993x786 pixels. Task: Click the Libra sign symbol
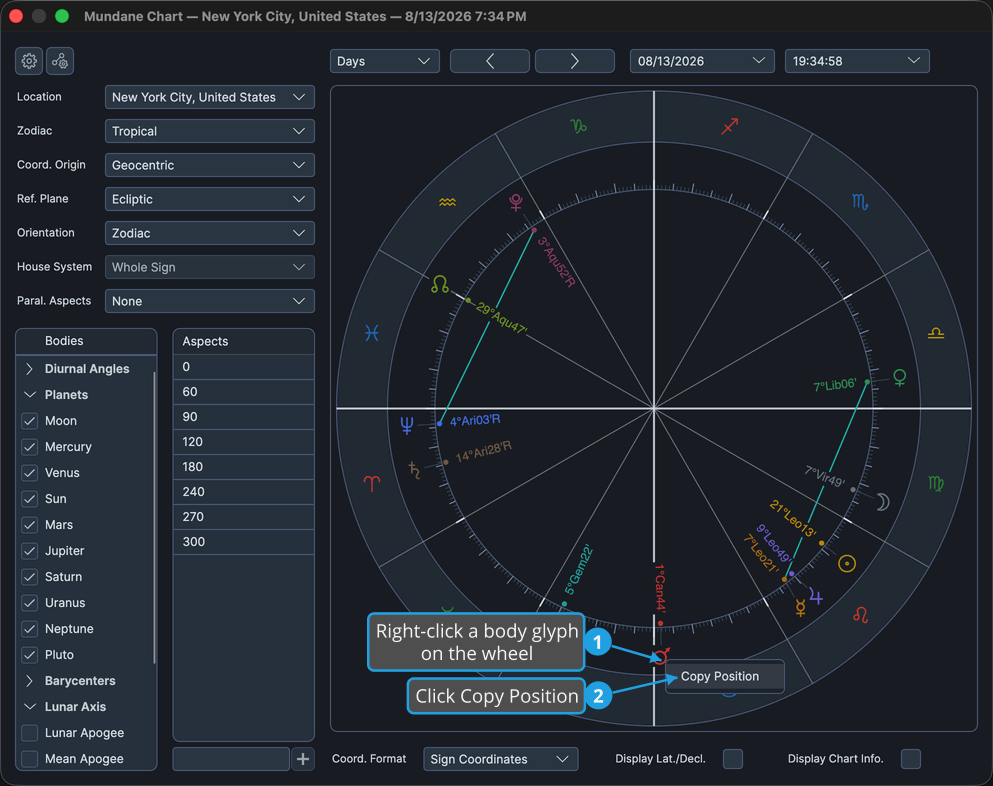pos(936,333)
